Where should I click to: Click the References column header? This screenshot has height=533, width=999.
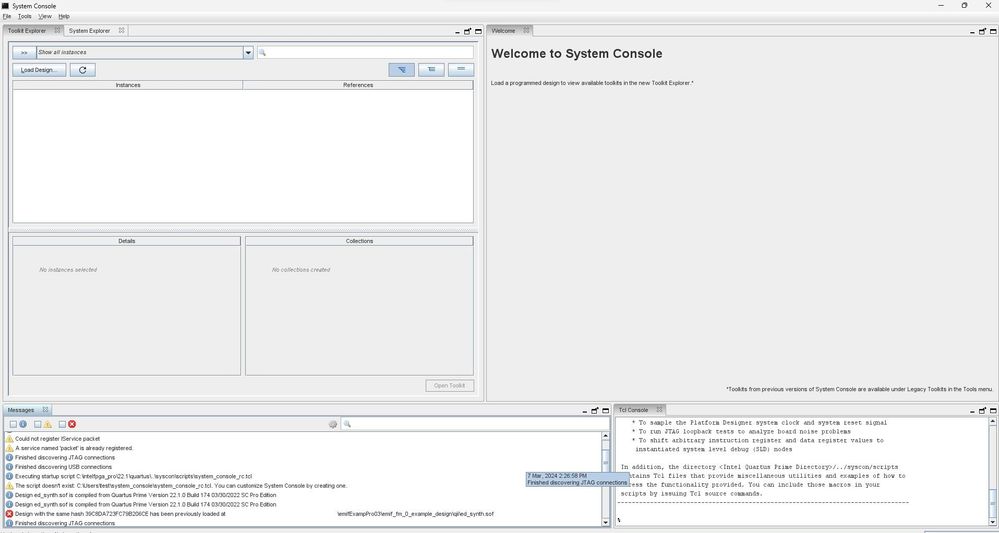pyautogui.click(x=358, y=85)
